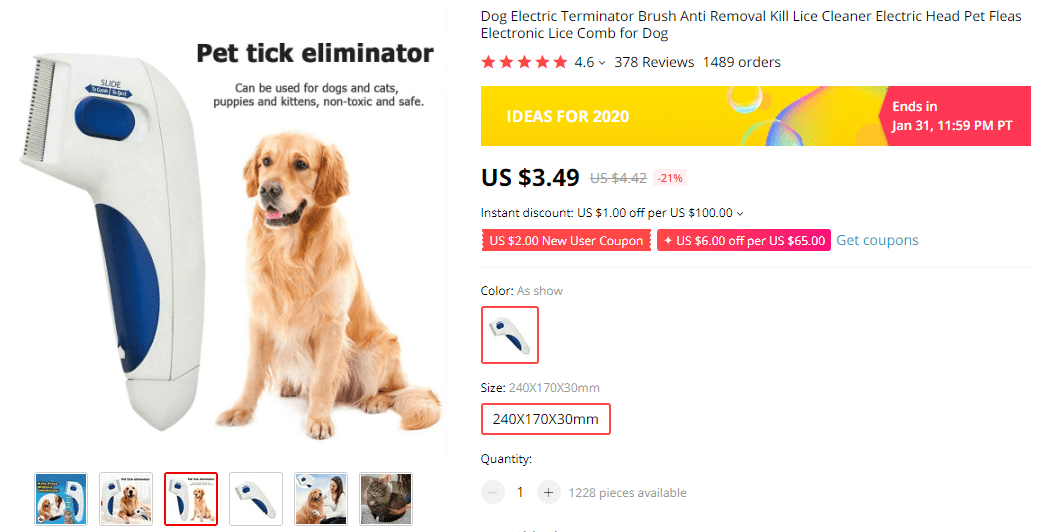
Task: Decrease quantity with the minus button
Action: point(493,492)
